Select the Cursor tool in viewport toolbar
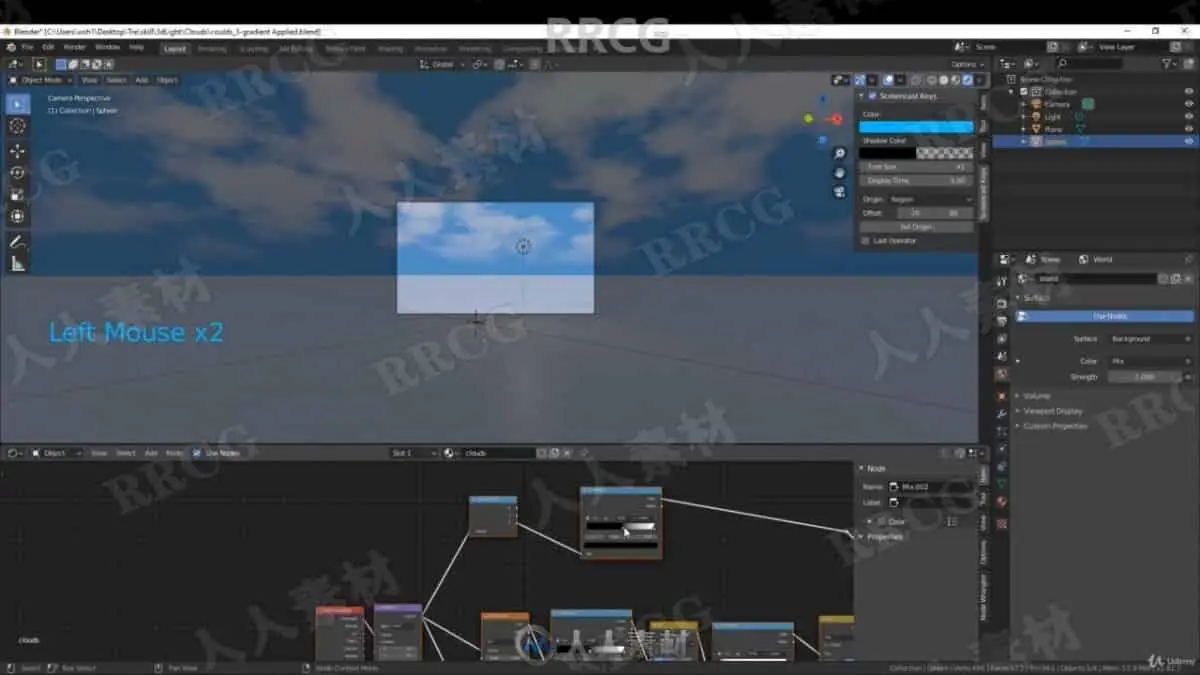Image resolution: width=1200 pixels, height=675 pixels. pyautogui.click(x=18, y=126)
